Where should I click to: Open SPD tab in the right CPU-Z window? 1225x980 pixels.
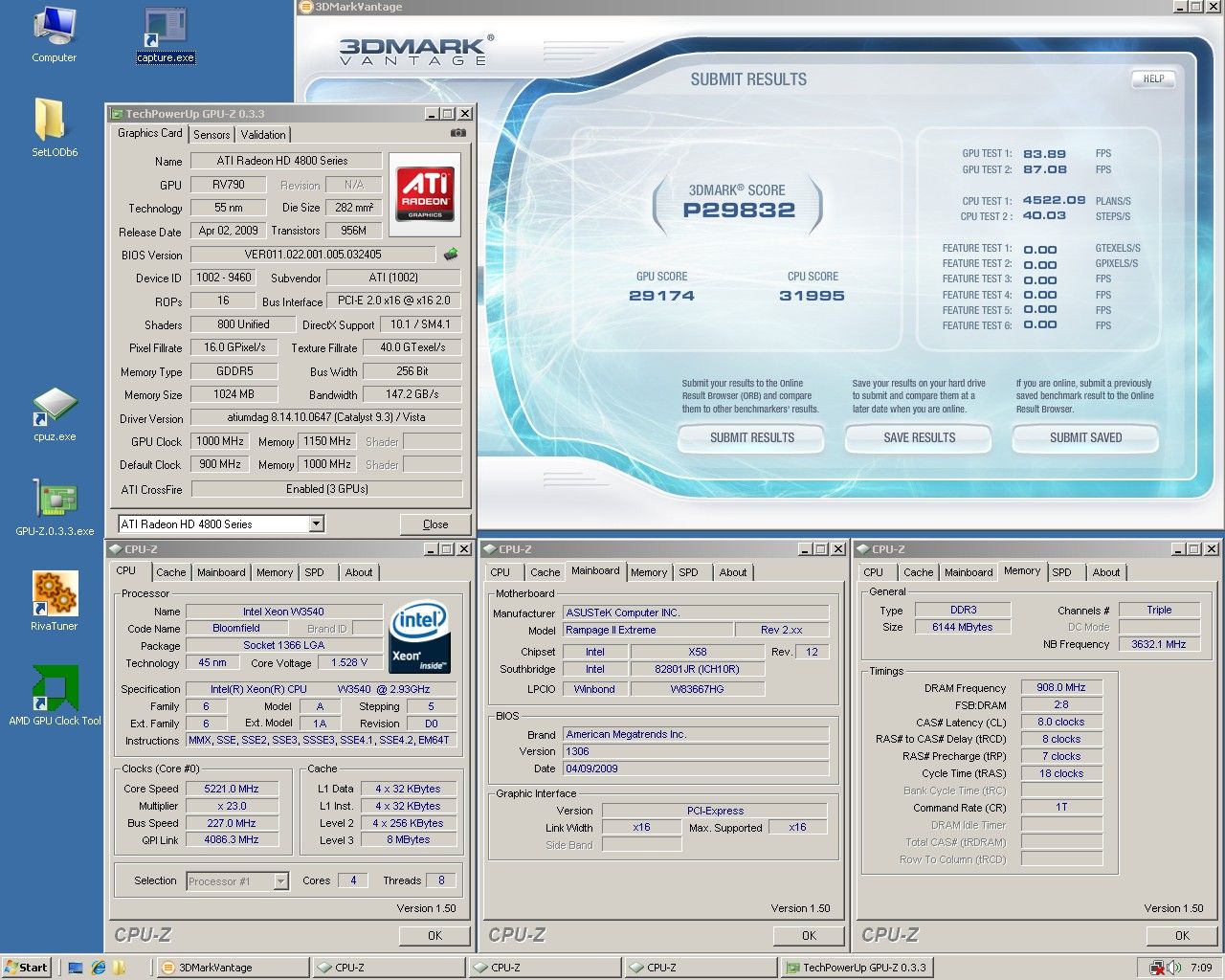point(1061,572)
